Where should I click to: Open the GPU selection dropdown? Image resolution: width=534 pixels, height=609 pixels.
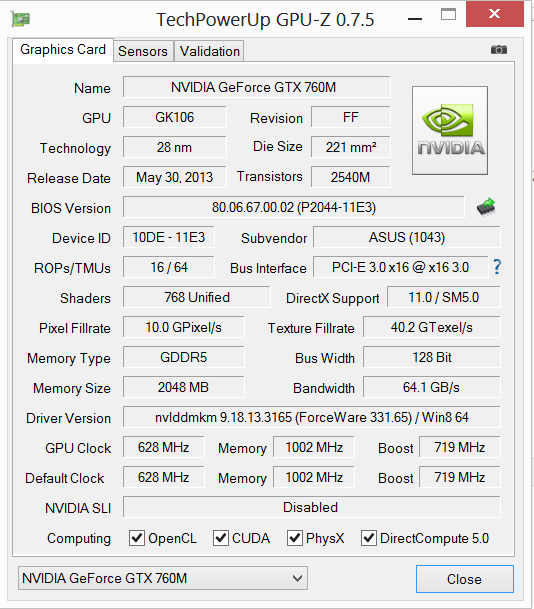(x=163, y=578)
